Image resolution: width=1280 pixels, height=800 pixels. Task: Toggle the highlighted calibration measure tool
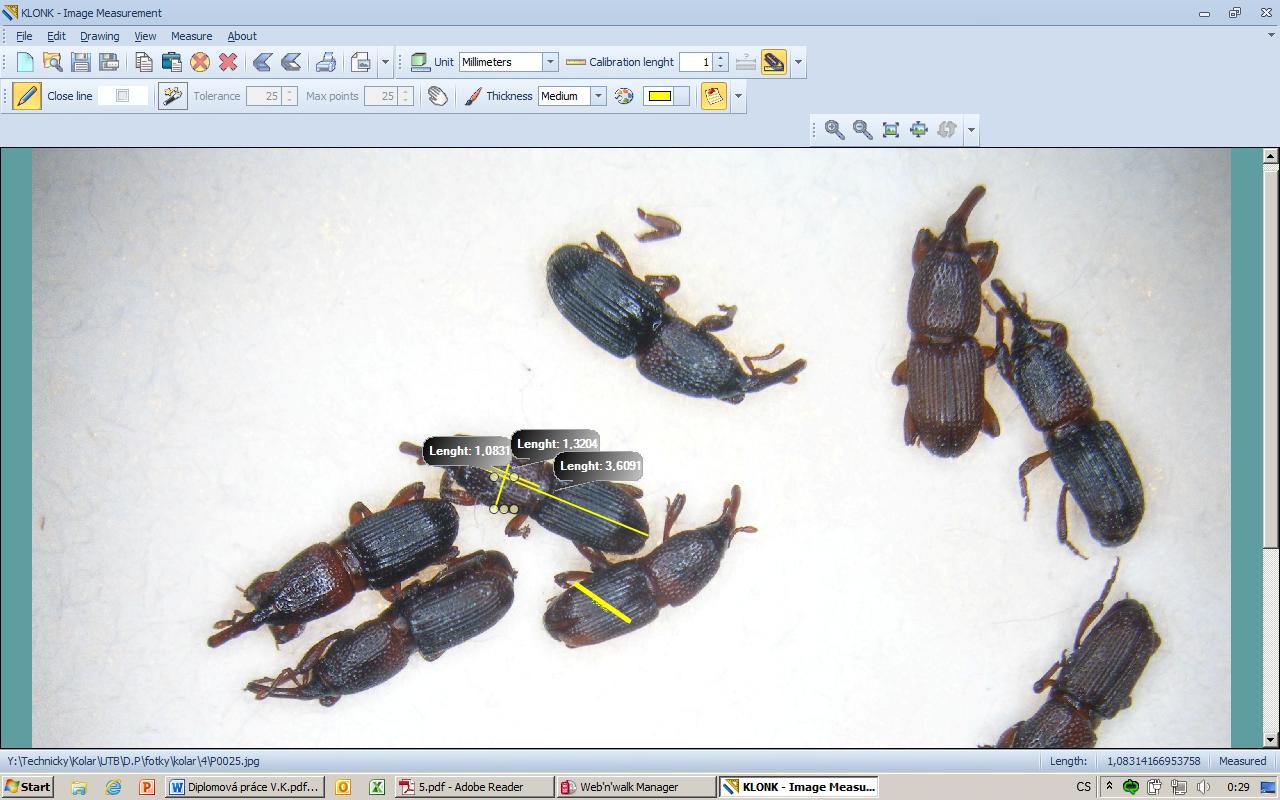click(774, 62)
